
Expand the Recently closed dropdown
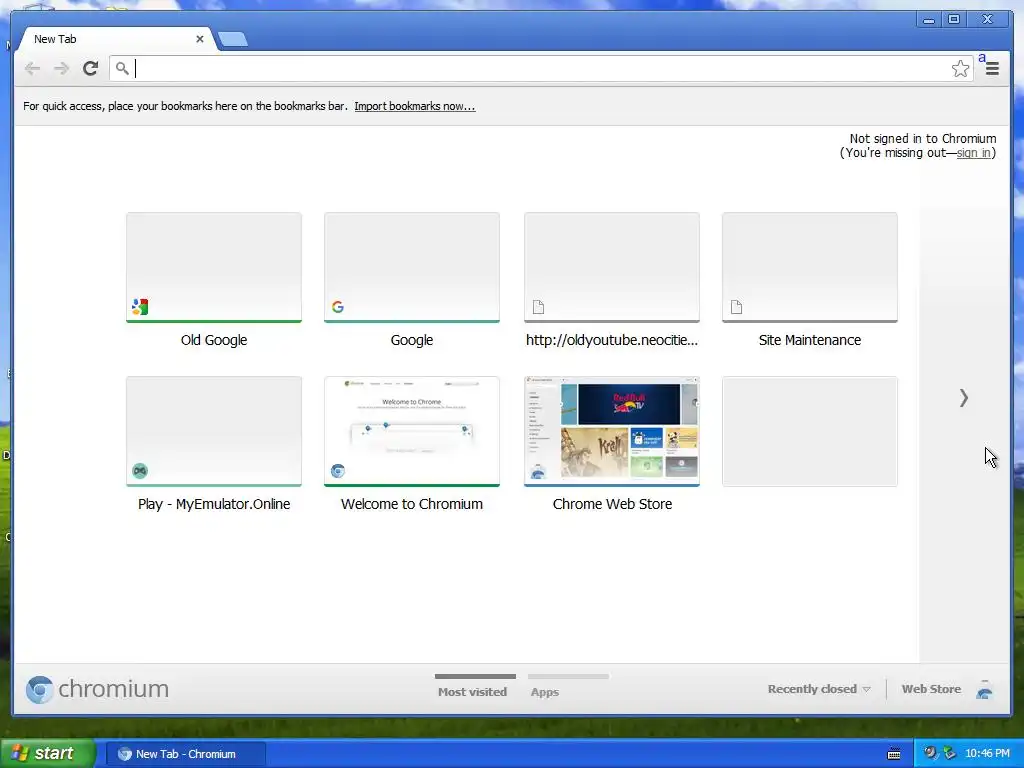point(819,689)
